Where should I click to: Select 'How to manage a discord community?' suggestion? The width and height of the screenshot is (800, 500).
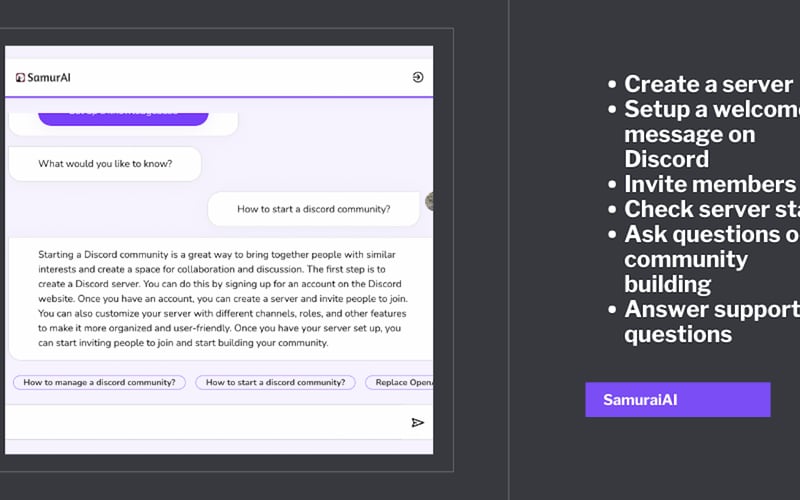[x=99, y=383]
